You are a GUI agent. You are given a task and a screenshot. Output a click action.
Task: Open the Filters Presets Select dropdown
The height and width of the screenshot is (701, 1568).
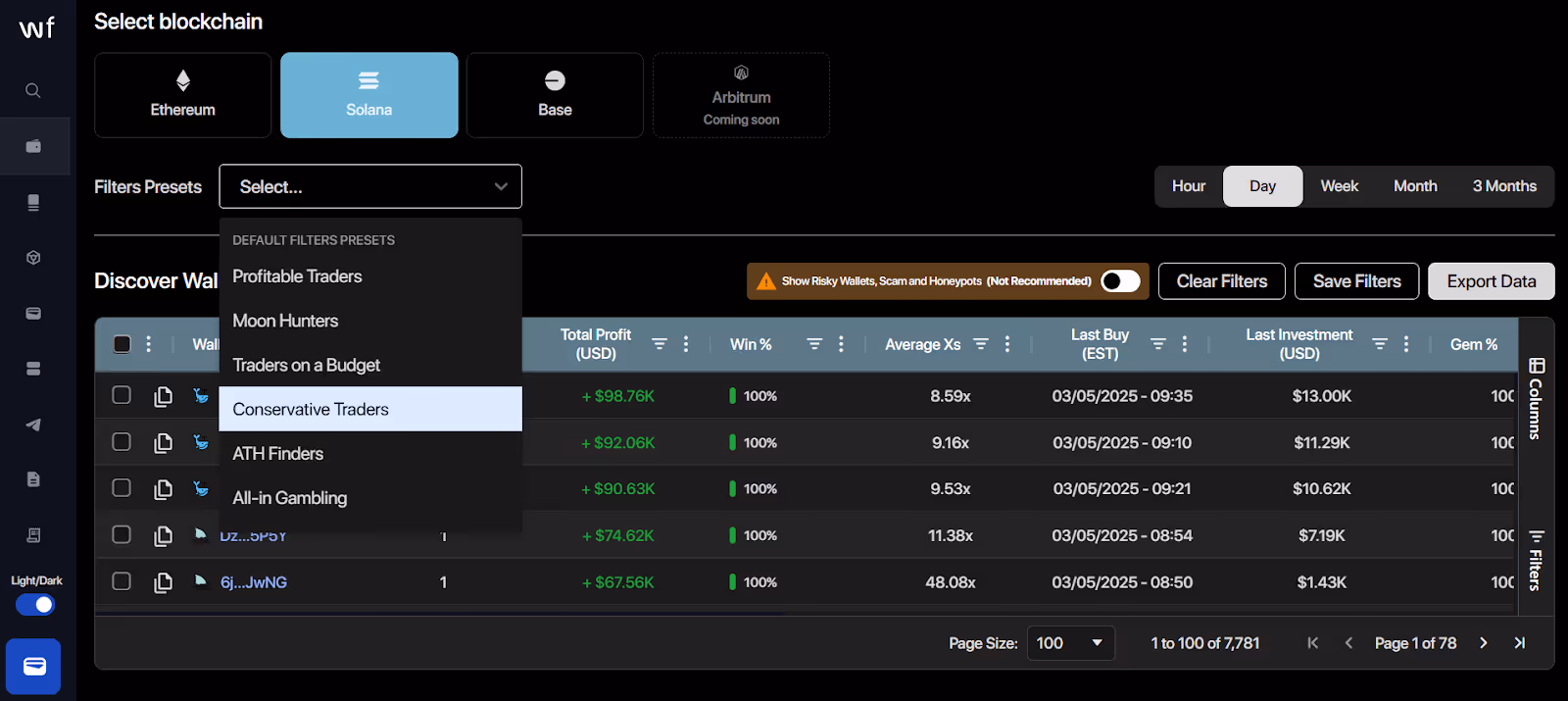click(370, 186)
